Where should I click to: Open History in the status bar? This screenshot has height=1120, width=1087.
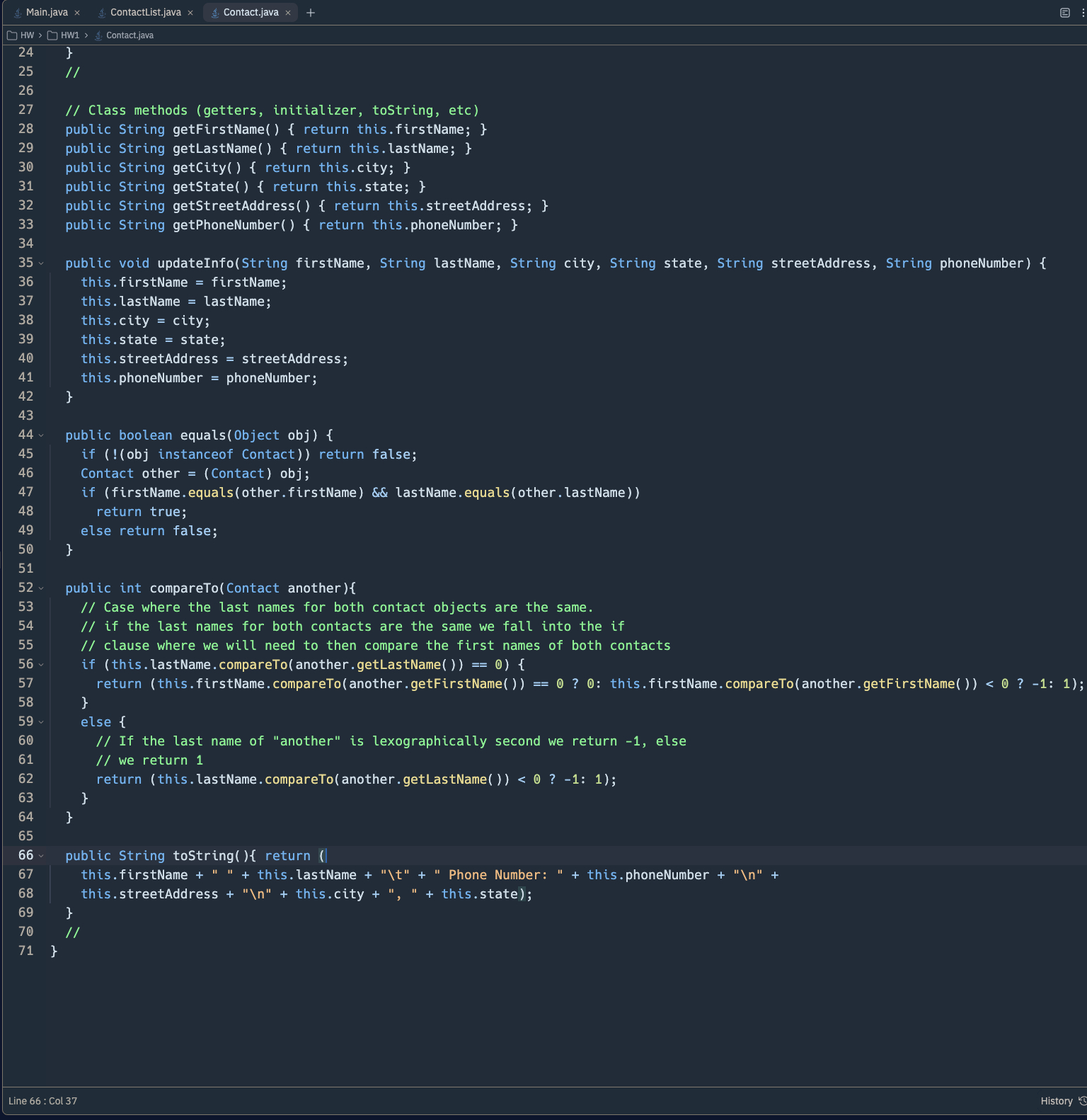point(1057,1101)
